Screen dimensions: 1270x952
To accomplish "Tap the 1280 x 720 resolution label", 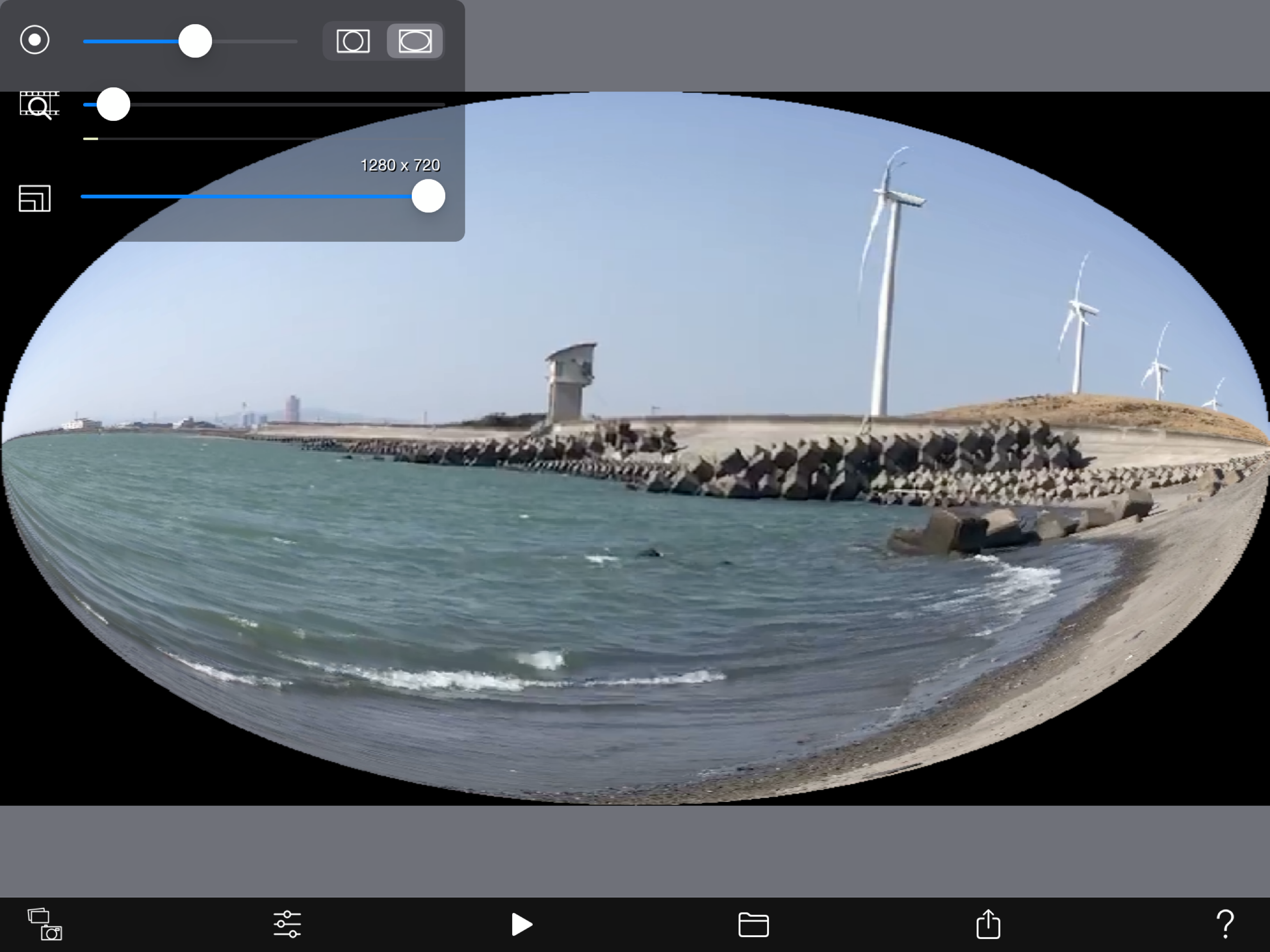I will coord(400,165).
